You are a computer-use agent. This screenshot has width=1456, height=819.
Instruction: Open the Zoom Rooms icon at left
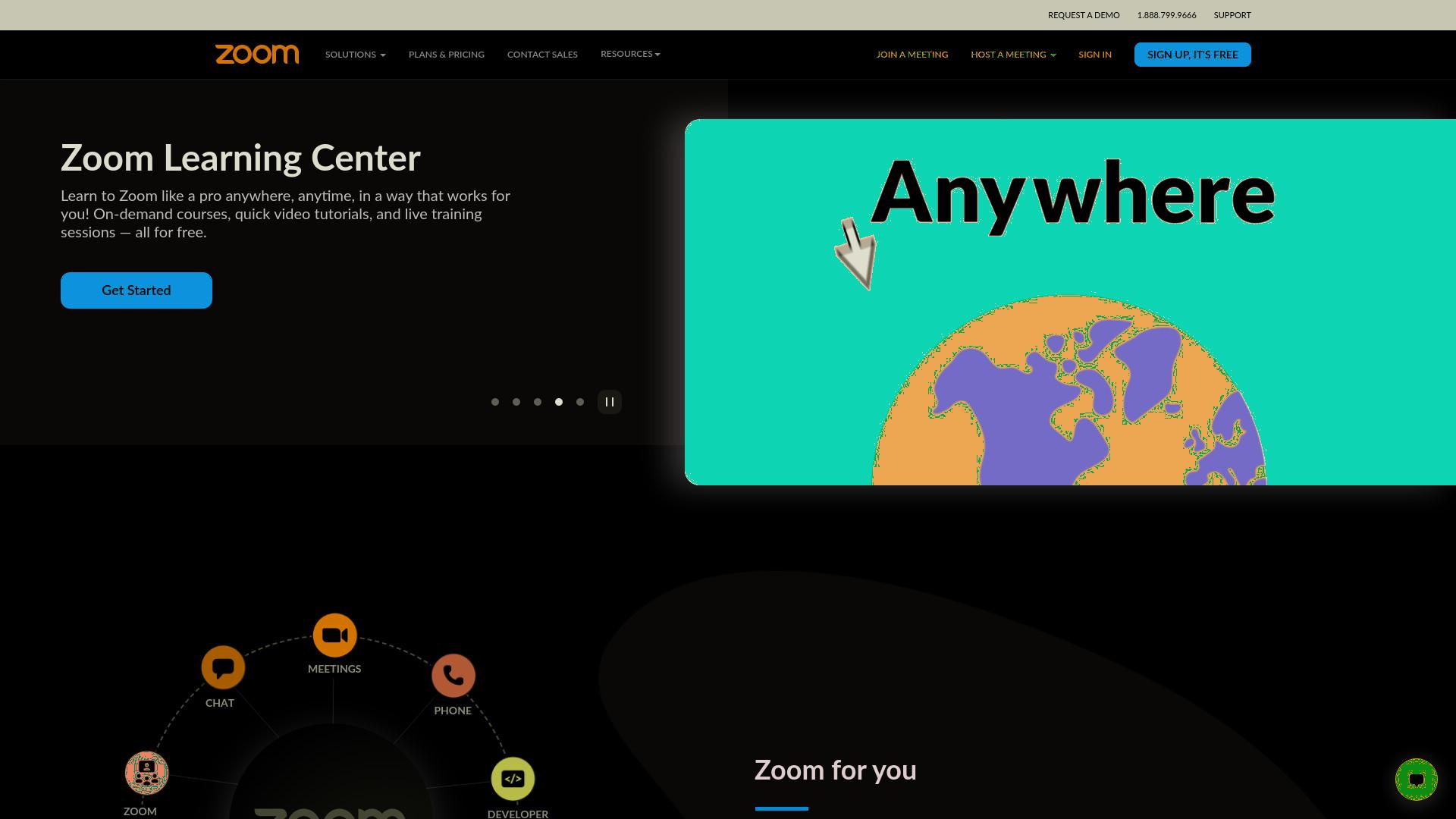click(x=146, y=773)
